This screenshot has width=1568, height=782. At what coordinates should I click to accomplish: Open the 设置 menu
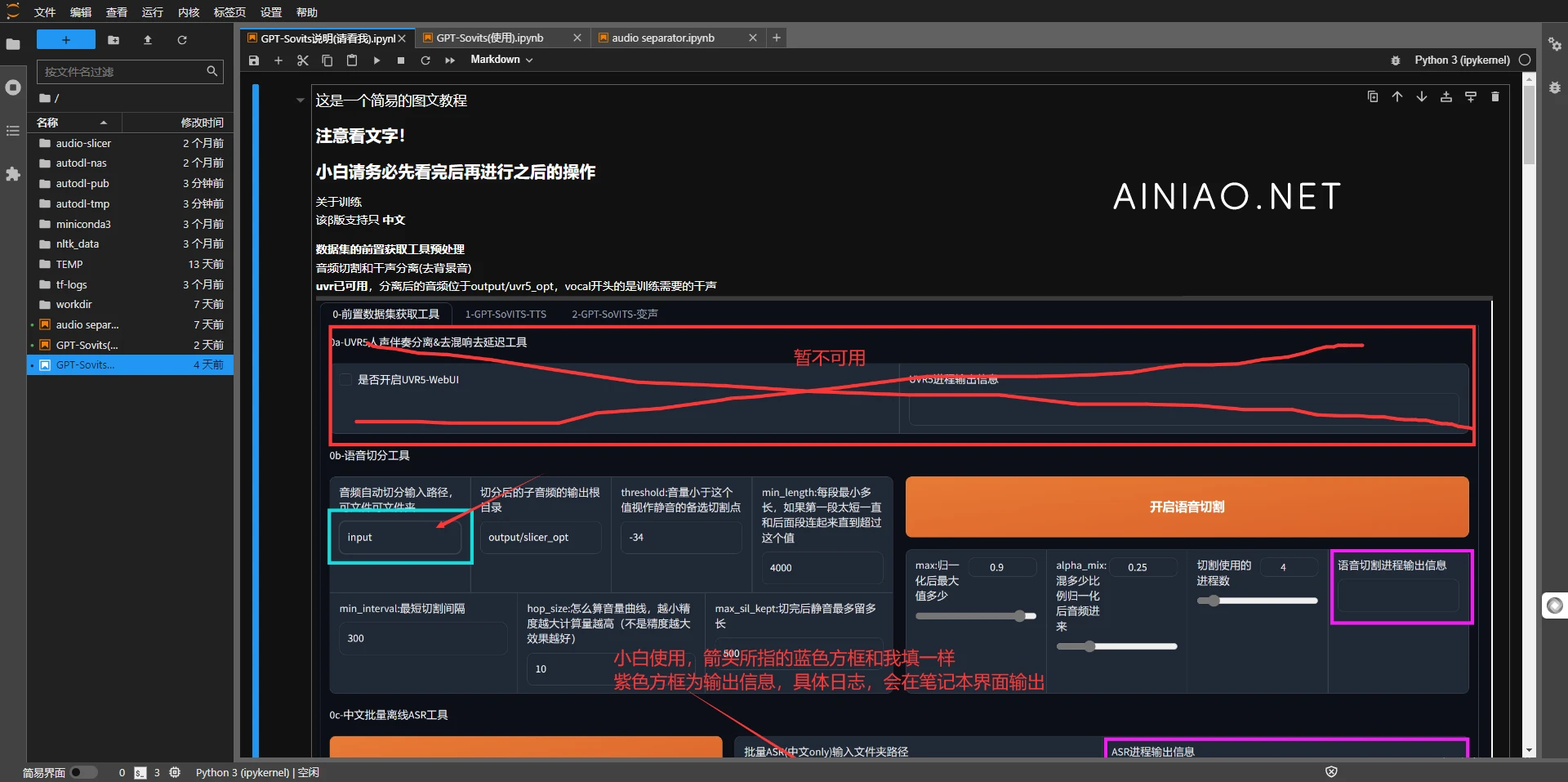pos(271,12)
